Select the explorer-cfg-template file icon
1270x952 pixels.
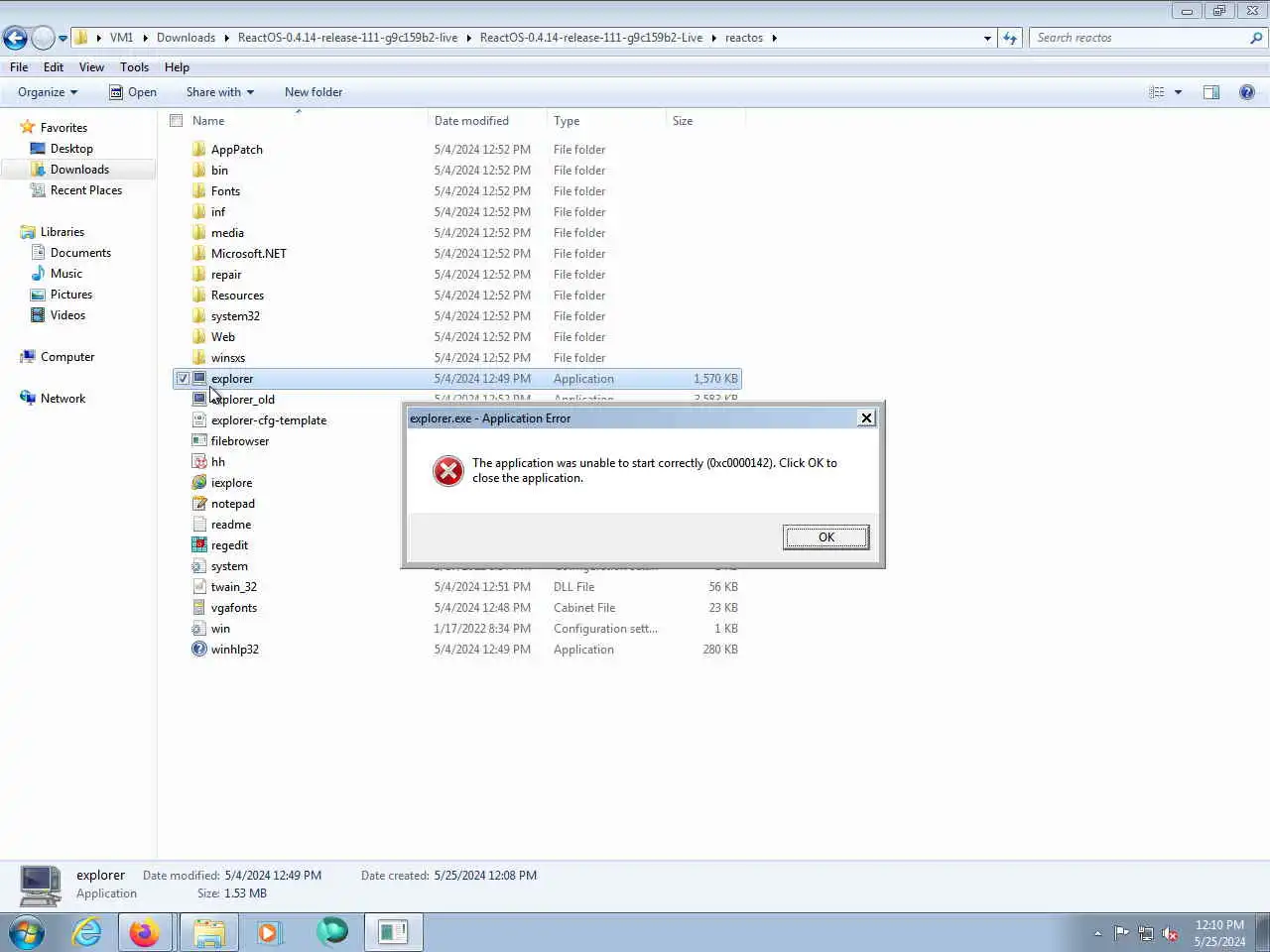pyautogui.click(x=198, y=420)
